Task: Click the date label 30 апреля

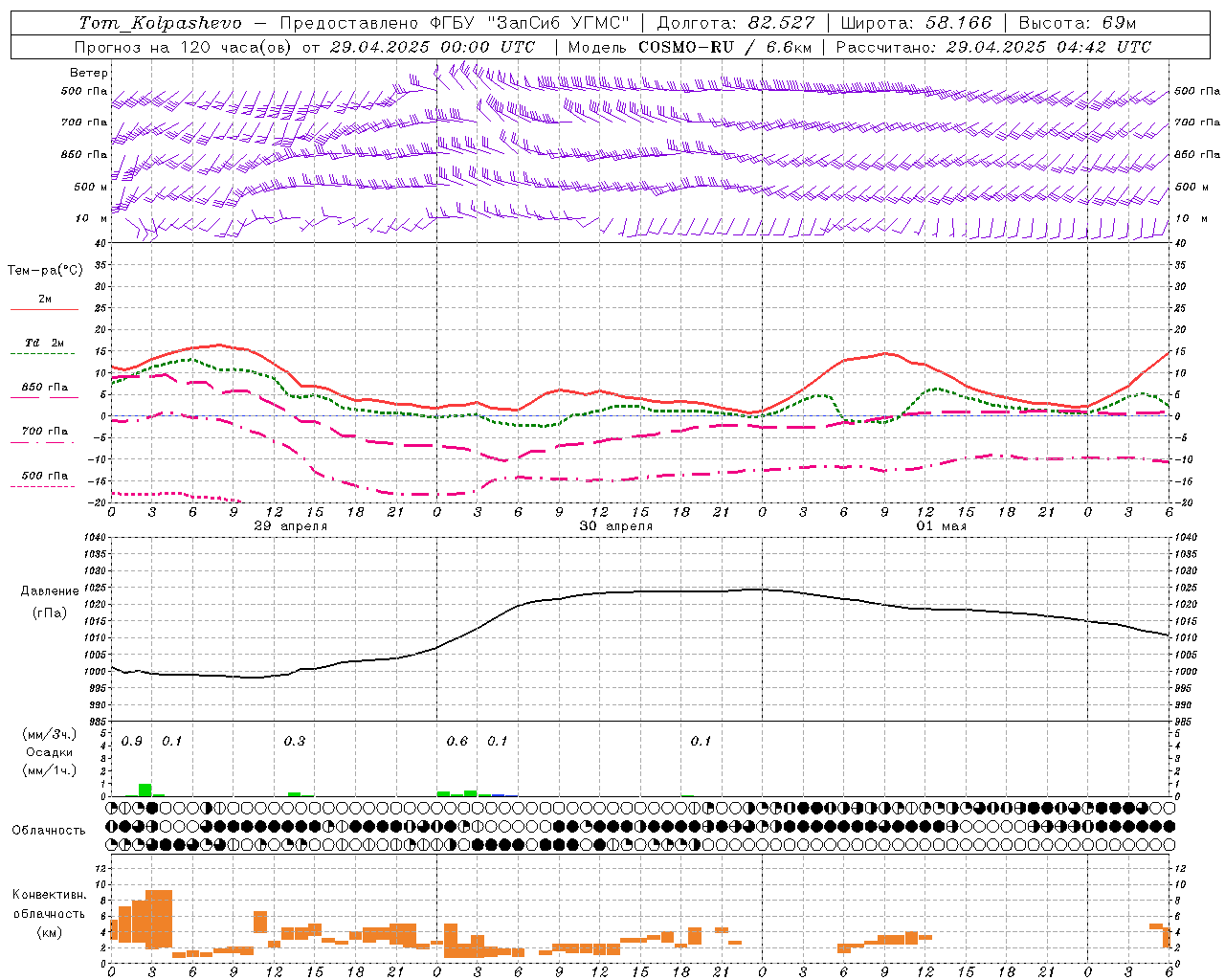Action: point(616,526)
